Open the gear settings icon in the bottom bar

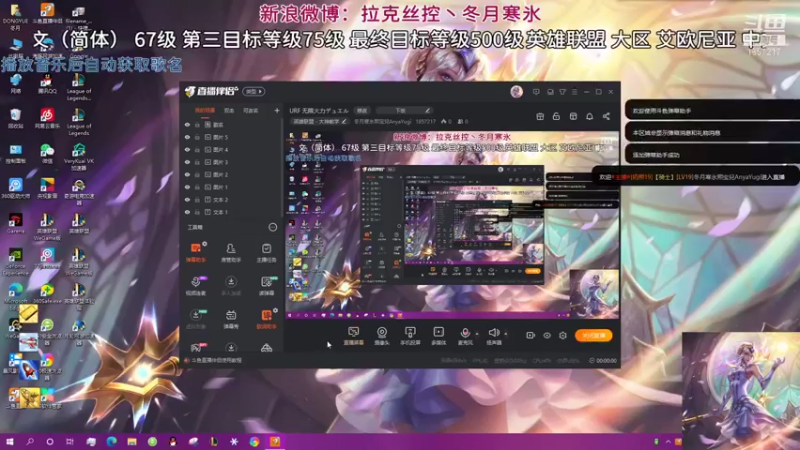pos(563,335)
